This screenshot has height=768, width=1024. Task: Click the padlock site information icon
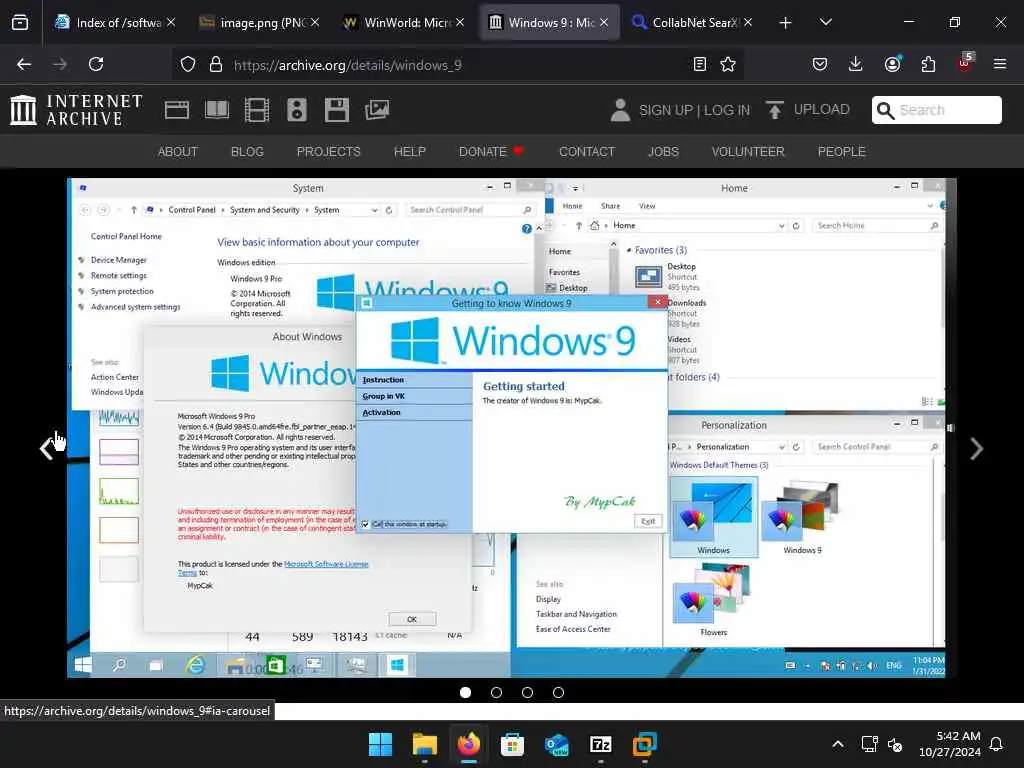[x=216, y=64]
